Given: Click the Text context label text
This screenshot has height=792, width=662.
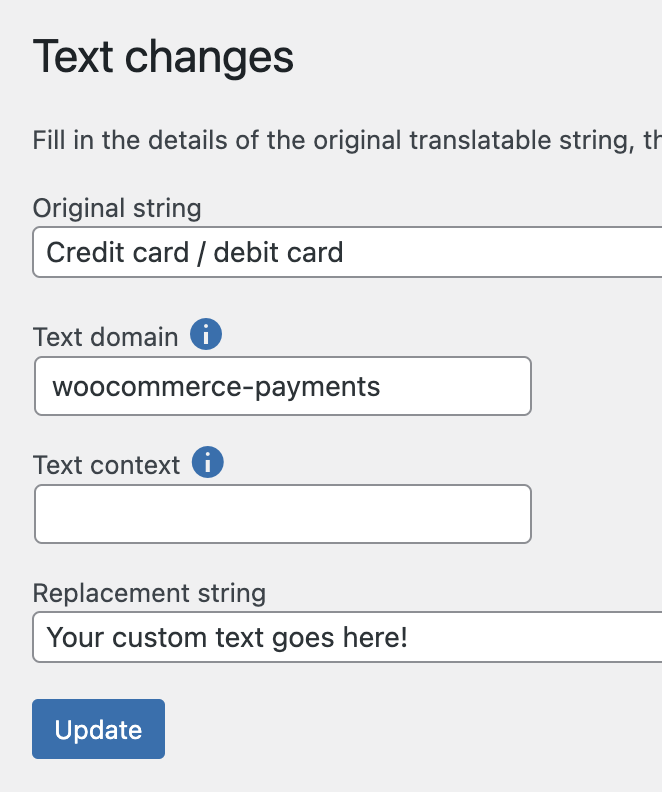Looking at the screenshot, I should tap(107, 465).
